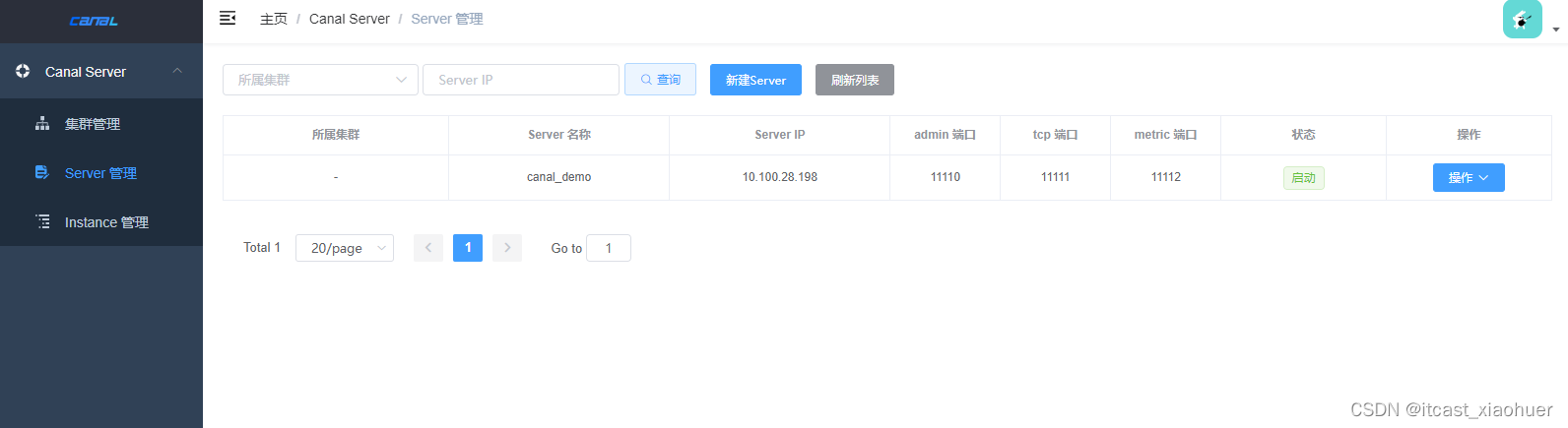Screen dimensions: 1568x428
Task: Click the Canal Server menu icon
Action: [x=23, y=71]
